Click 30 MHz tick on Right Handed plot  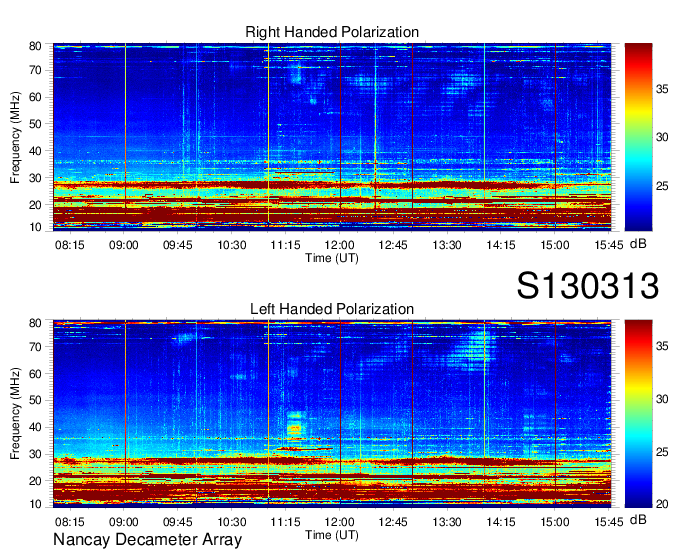35,178
